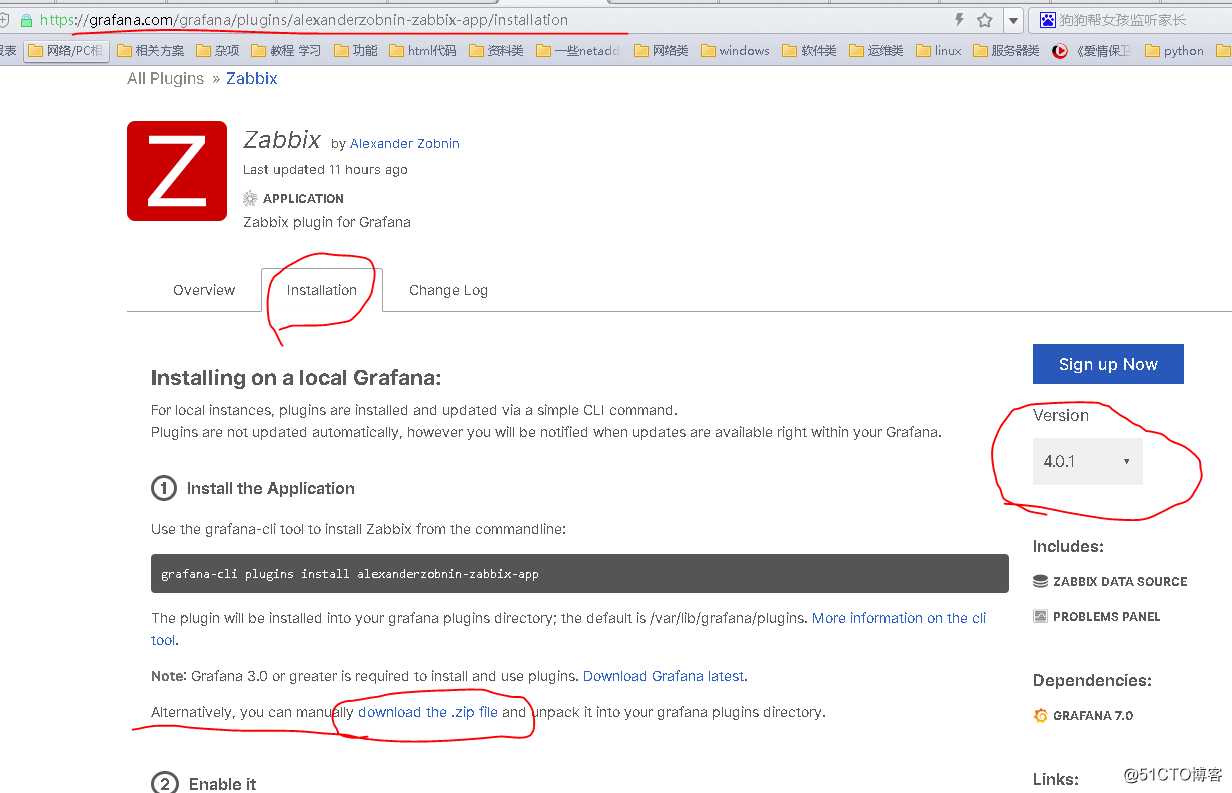1232x793 pixels.
Task: Go to All Plugins breadcrumb
Action: 165,78
